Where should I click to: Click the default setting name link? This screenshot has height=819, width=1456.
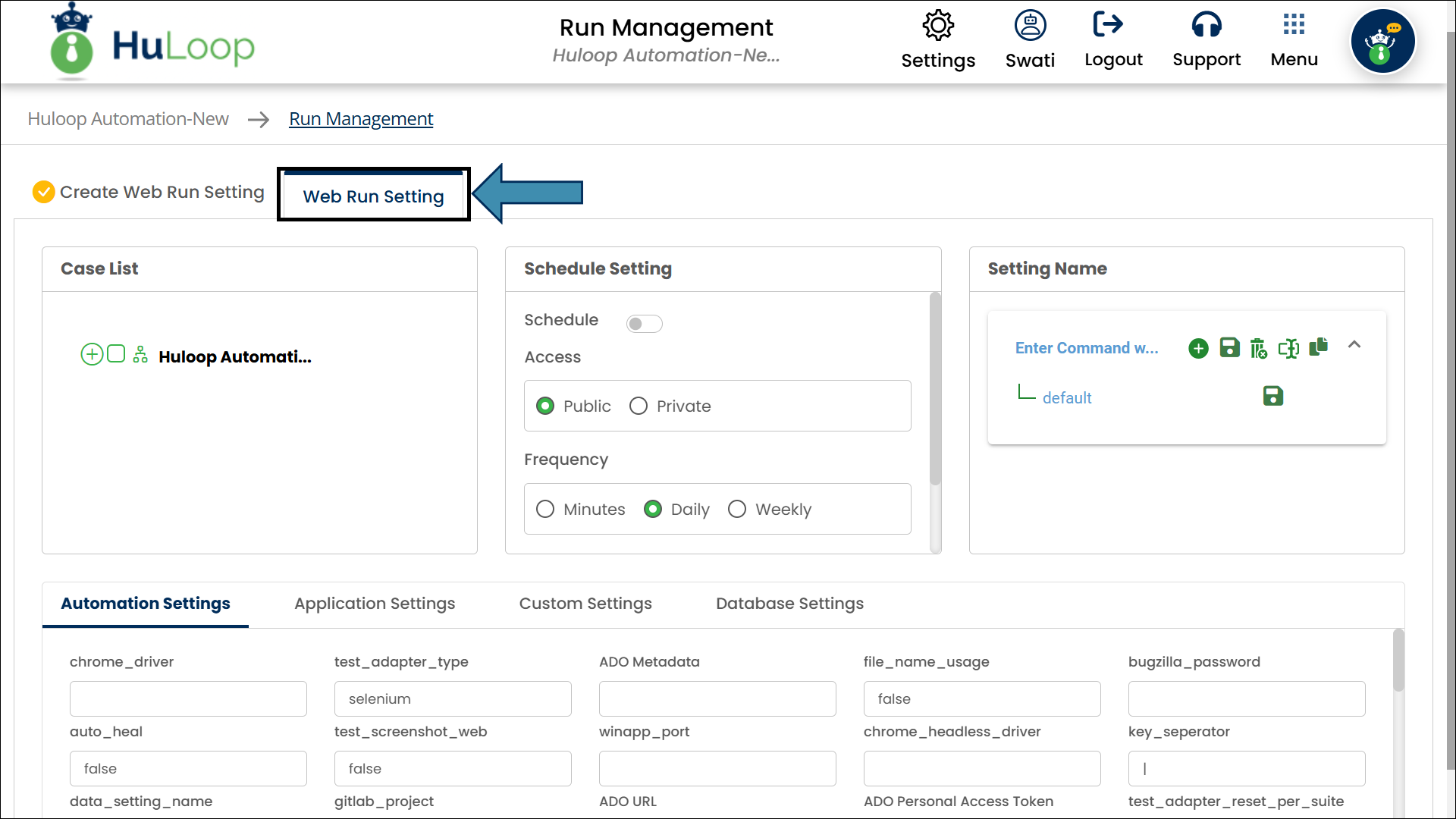point(1067,398)
